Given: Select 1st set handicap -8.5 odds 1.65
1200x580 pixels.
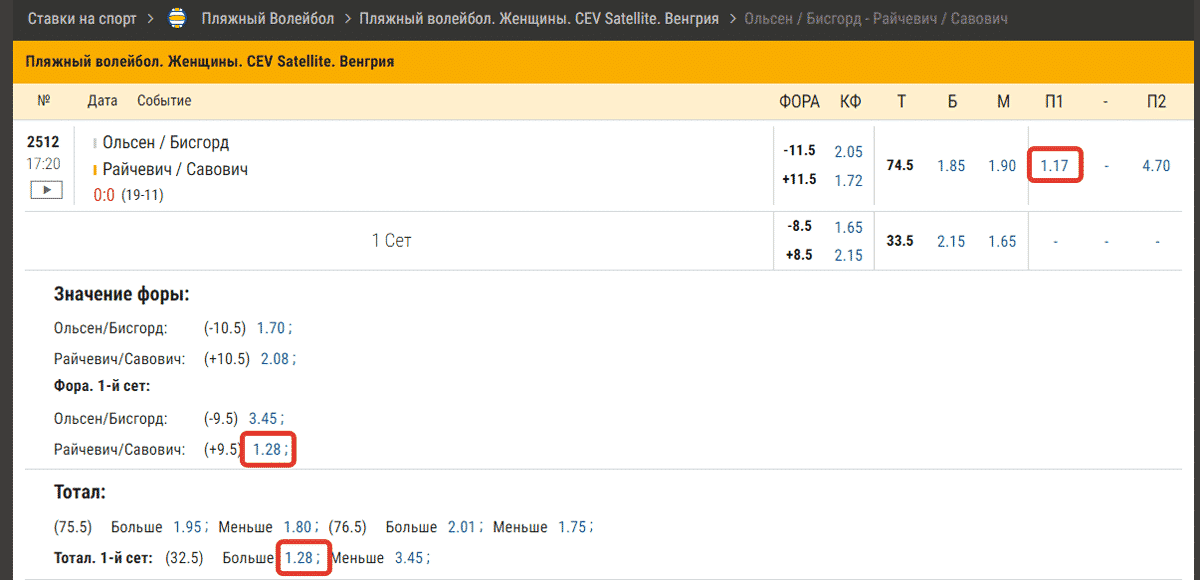Looking at the screenshot, I should click(848, 227).
